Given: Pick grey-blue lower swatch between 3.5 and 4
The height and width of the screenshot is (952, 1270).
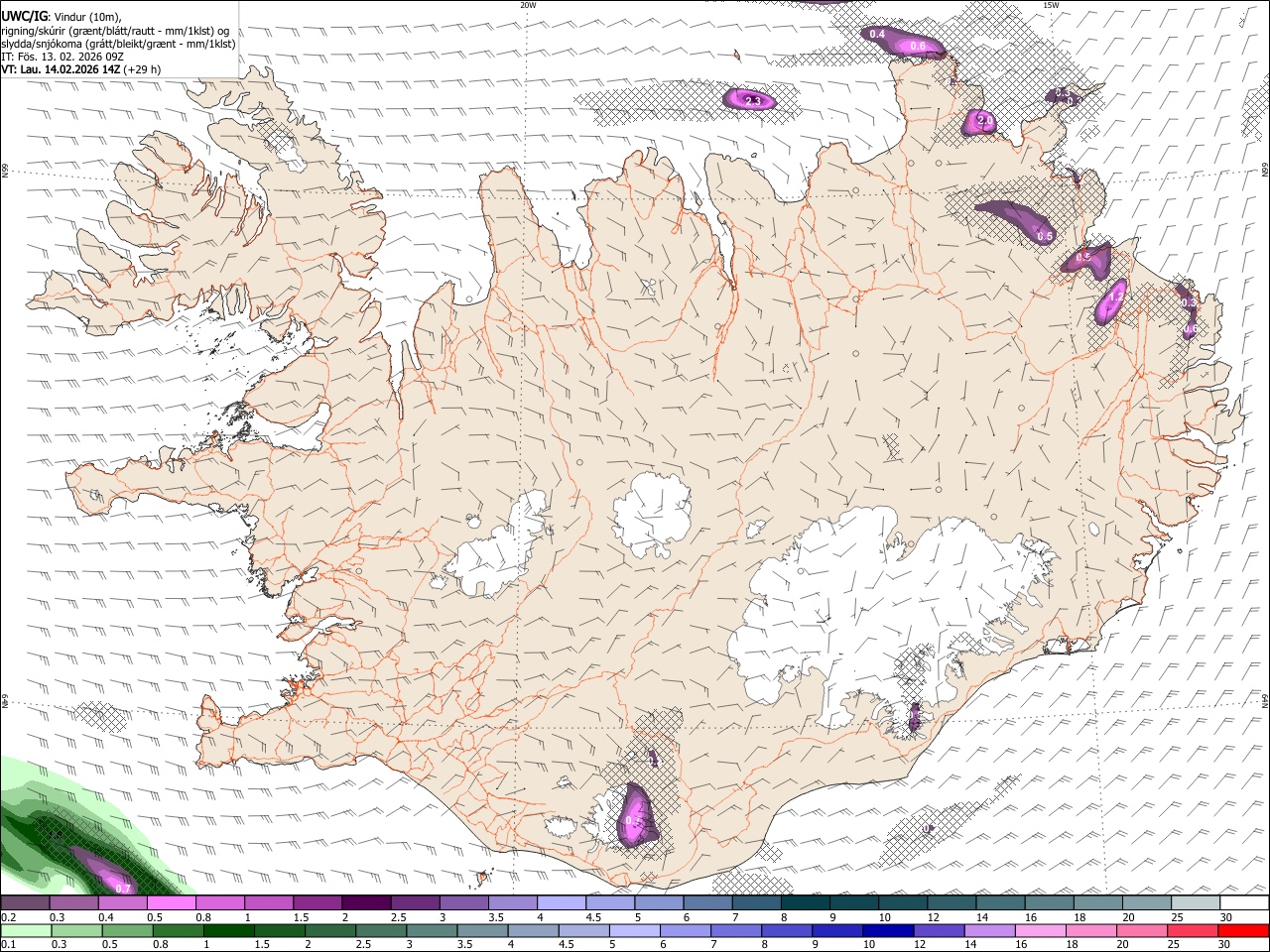Looking at the screenshot, I should click(x=482, y=931).
